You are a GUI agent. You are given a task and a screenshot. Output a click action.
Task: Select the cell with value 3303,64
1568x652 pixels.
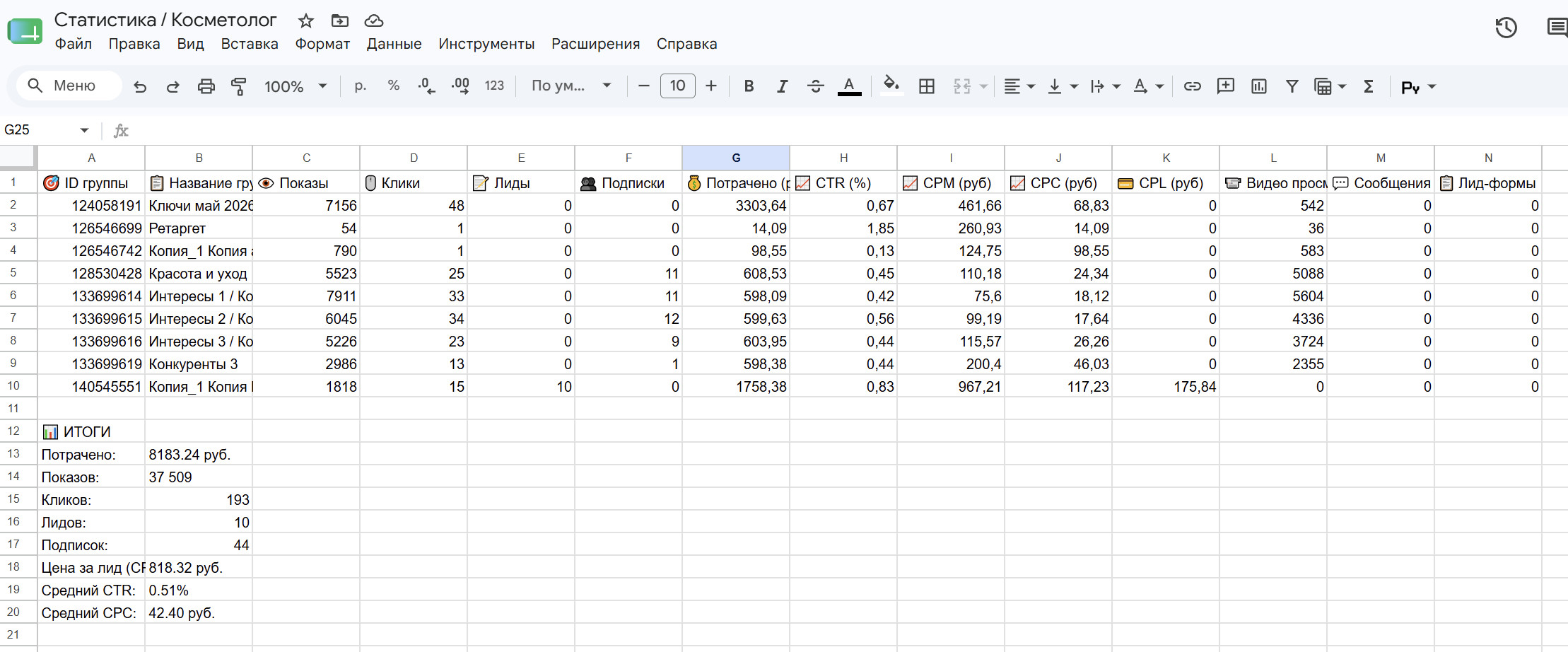click(x=736, y=206)
